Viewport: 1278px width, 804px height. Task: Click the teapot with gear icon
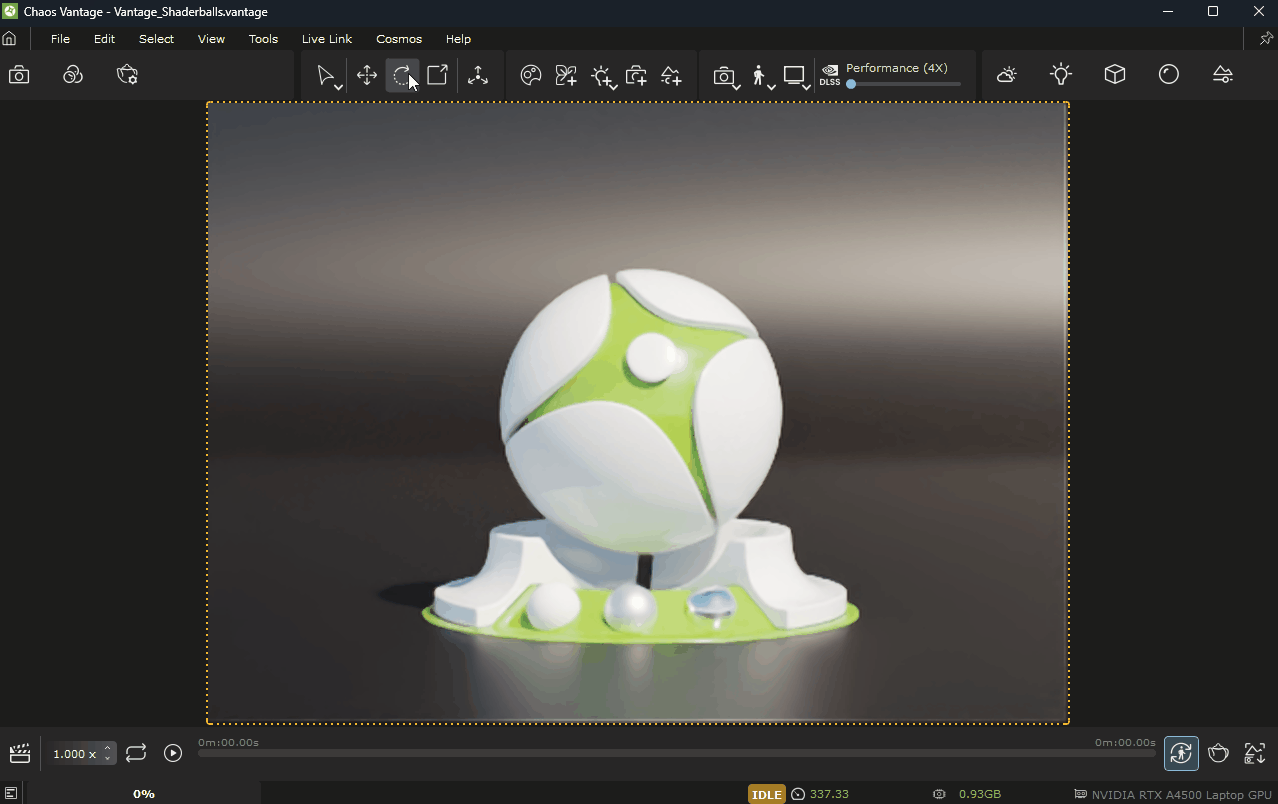(127, 75)
